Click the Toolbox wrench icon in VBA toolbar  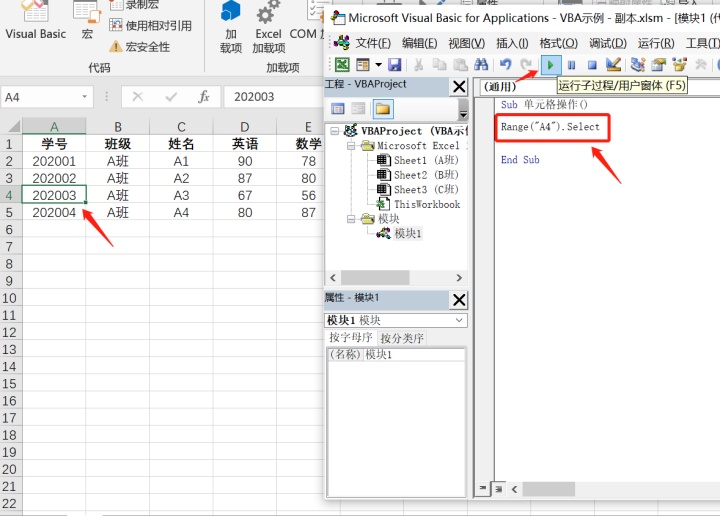click(x=700, y=65)
